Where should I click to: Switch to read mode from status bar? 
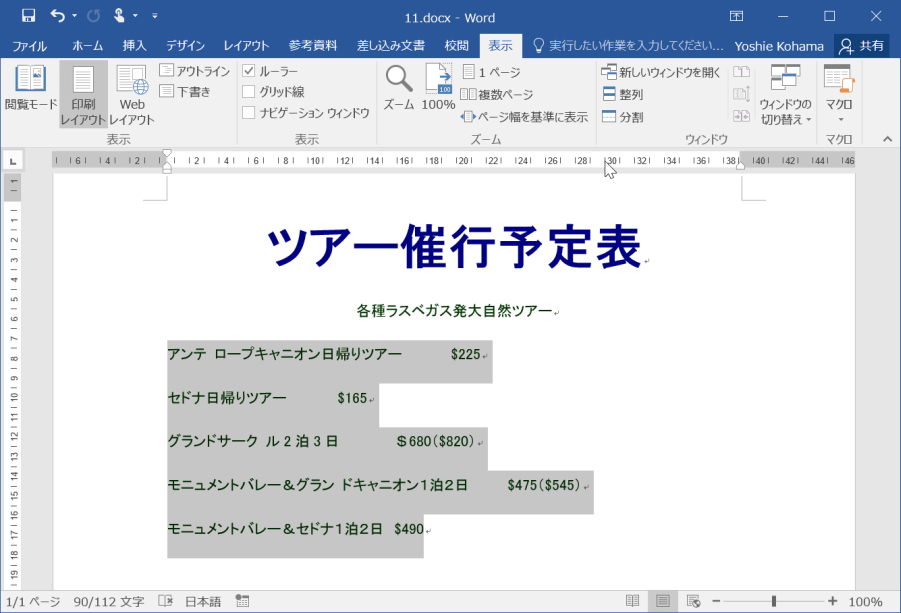click(x=632, y=601)
